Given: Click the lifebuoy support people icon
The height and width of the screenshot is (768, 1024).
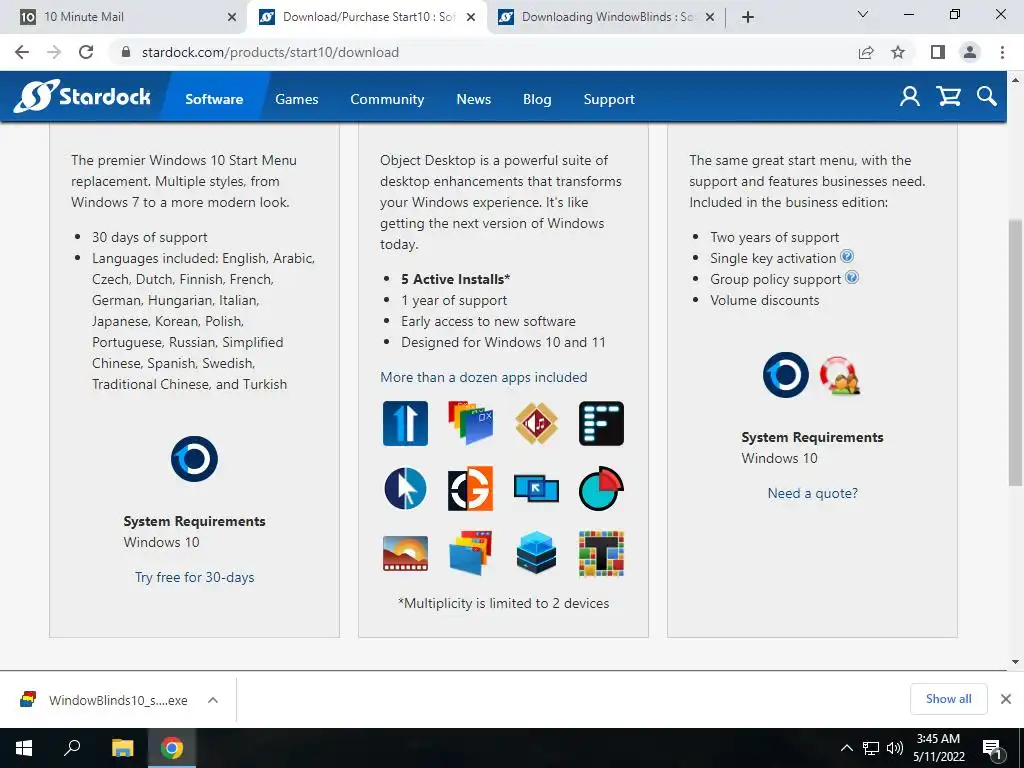Looking at the screenshot, I should click(x=840, y=376).
